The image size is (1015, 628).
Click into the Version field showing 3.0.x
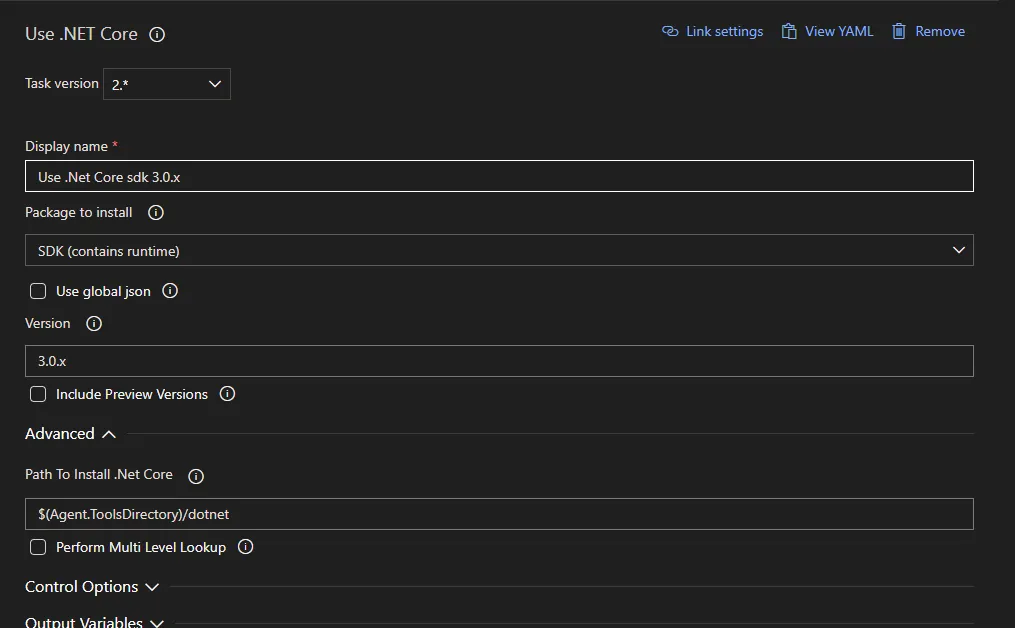coord(499,361)
